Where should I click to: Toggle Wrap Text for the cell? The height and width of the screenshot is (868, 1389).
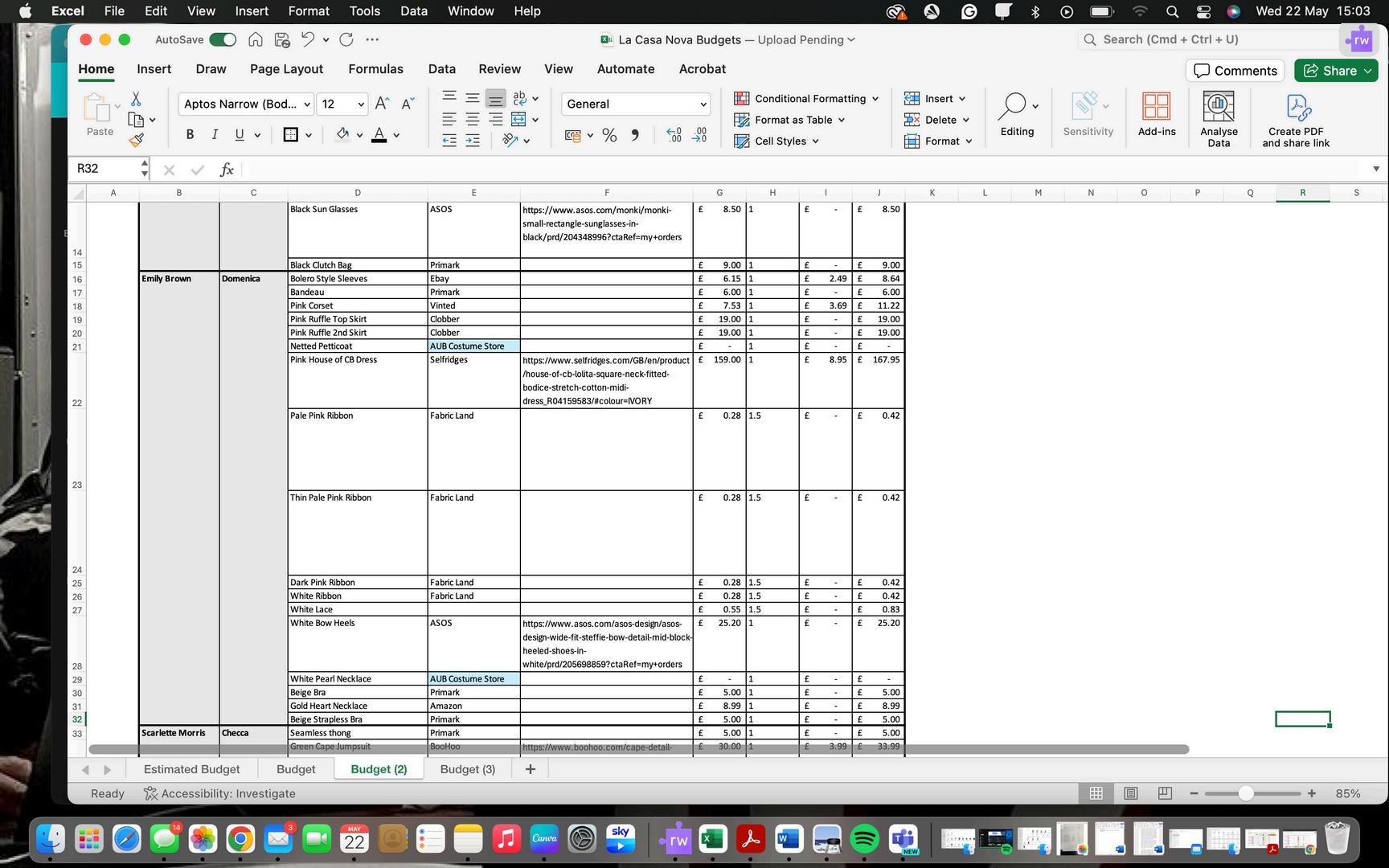click(519, 98)
